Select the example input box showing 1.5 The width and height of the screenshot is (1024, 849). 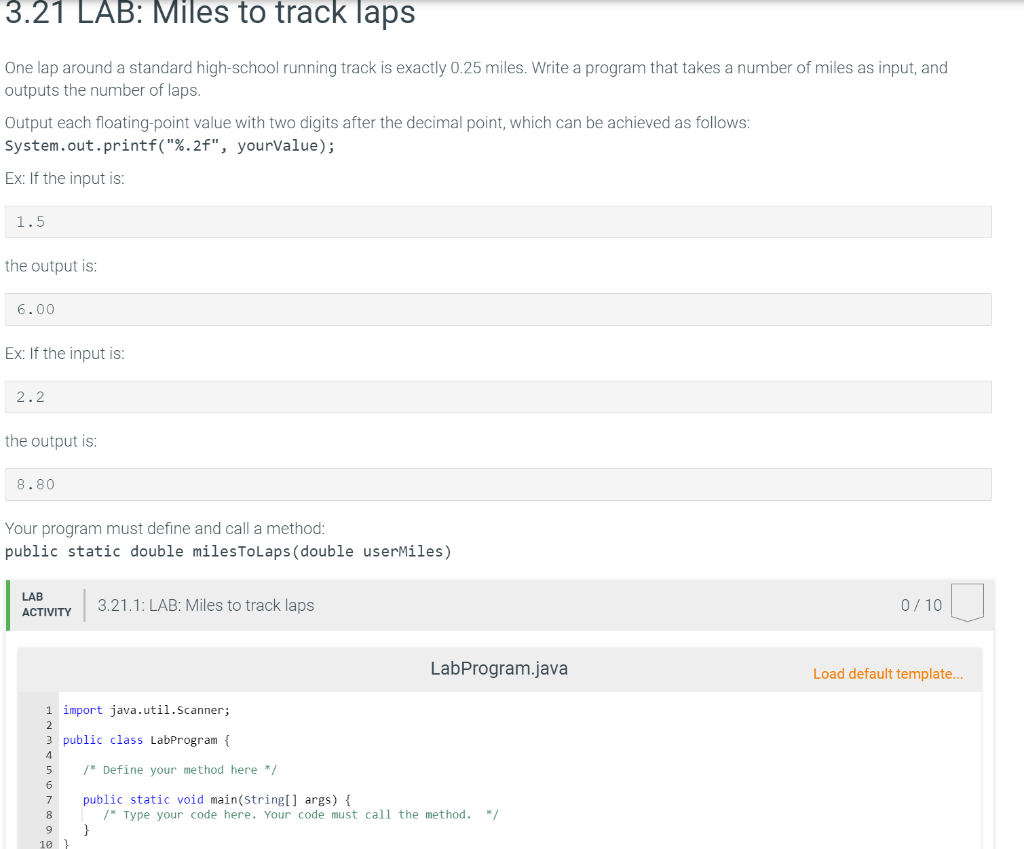click(498, 221)
